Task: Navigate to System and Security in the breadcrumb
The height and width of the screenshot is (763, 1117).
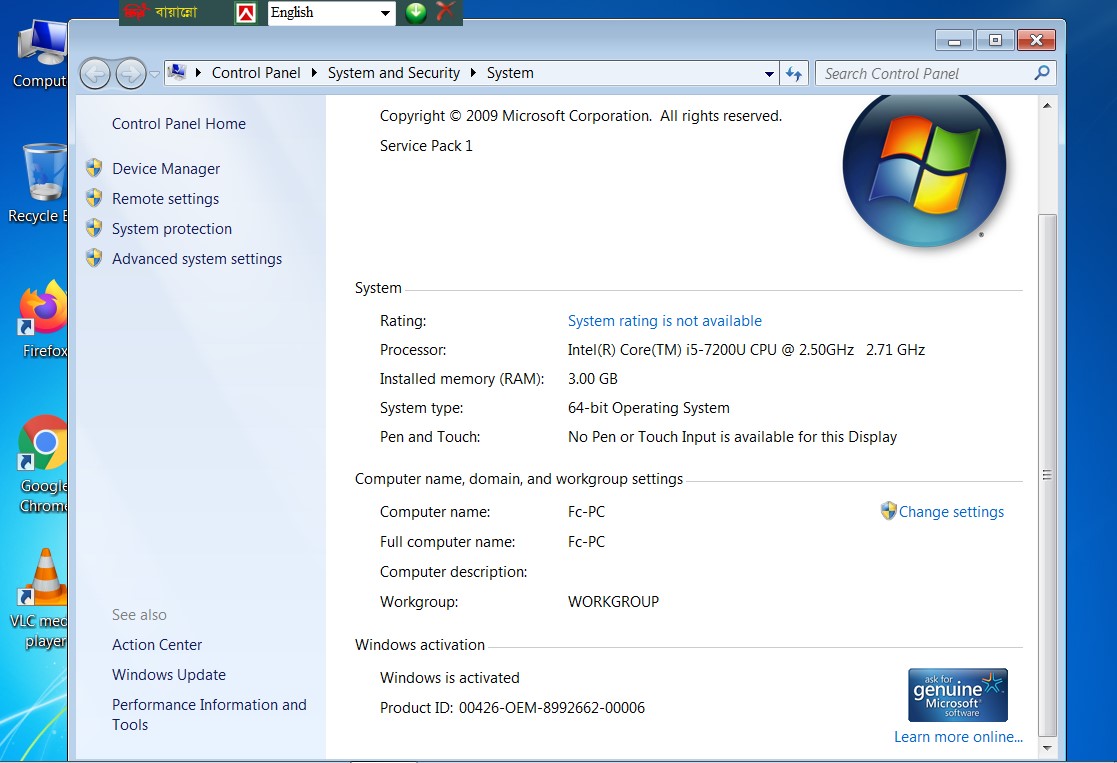Action: [x=393, y=73]
